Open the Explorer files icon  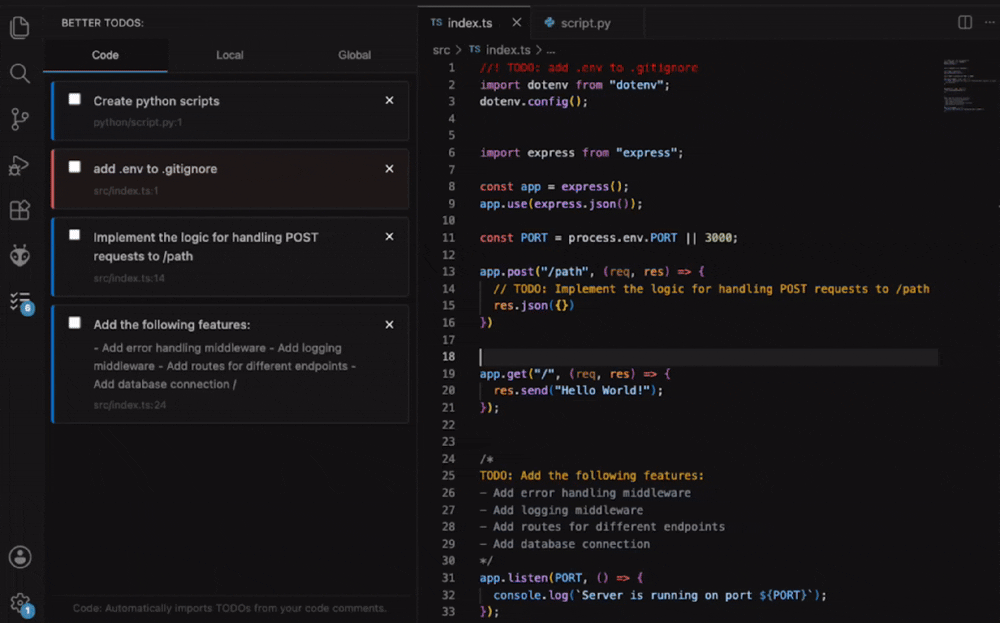tap(20, 27)
